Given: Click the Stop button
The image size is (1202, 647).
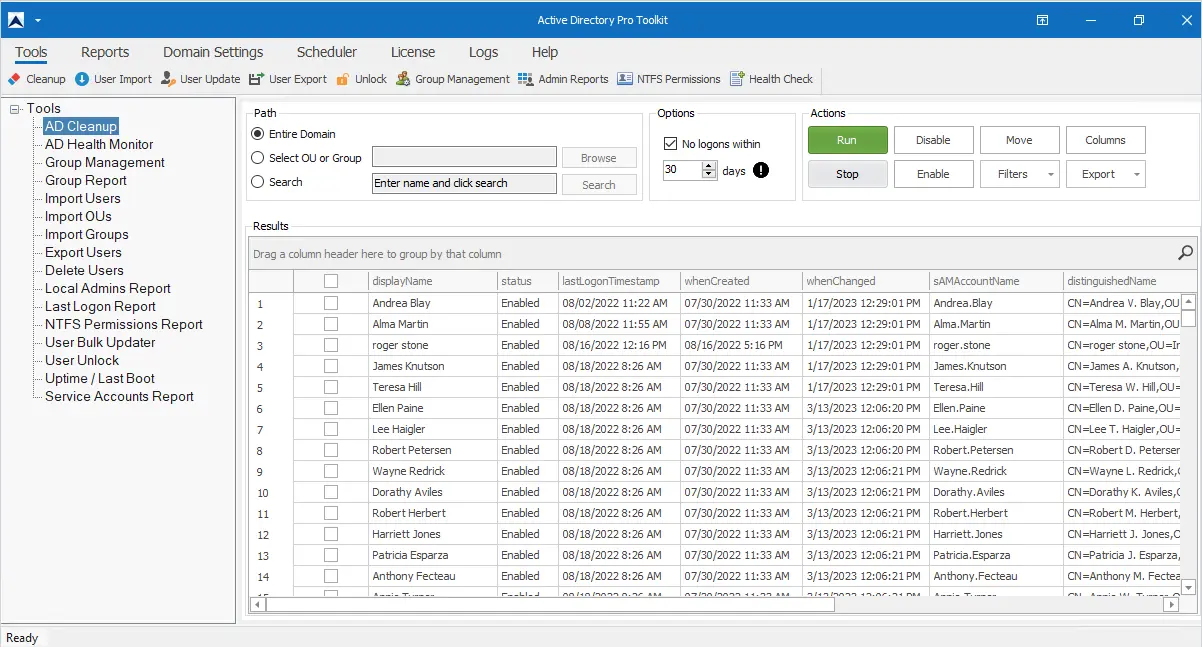Looking at the screenshot, I should [x=847, y=174].
